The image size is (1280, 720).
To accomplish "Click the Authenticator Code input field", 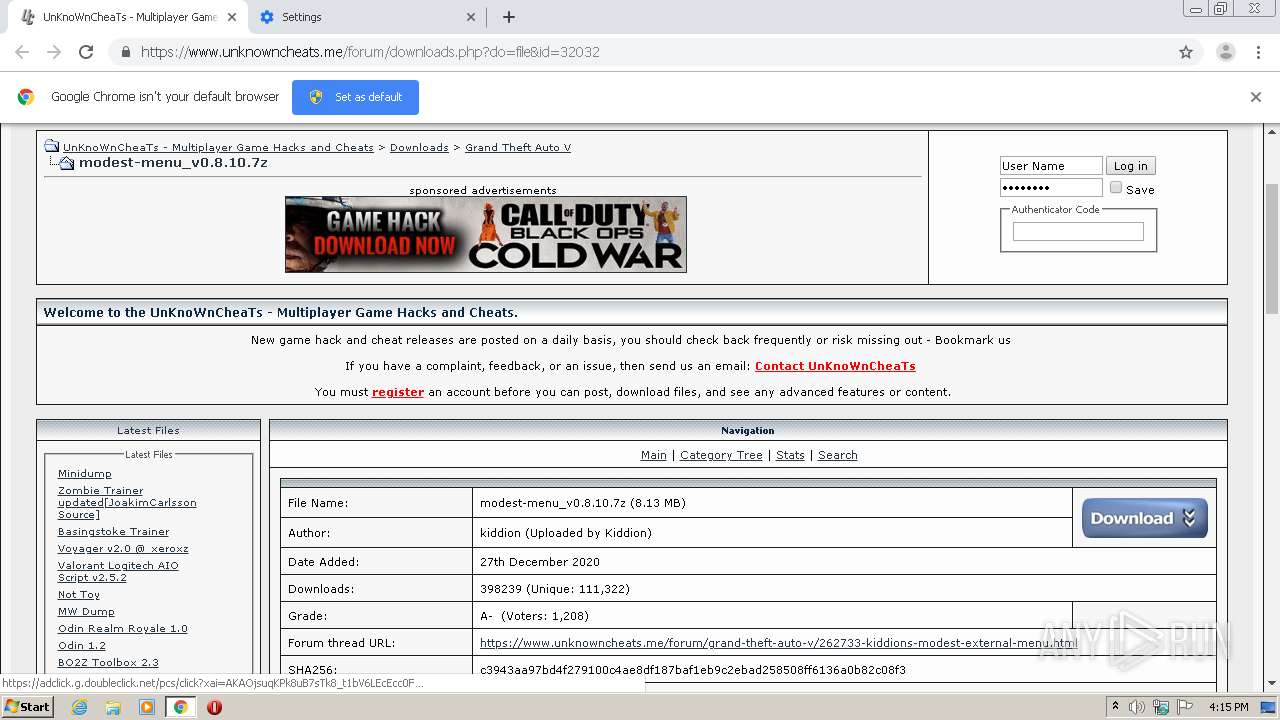I will click(x=1078, y=231).
